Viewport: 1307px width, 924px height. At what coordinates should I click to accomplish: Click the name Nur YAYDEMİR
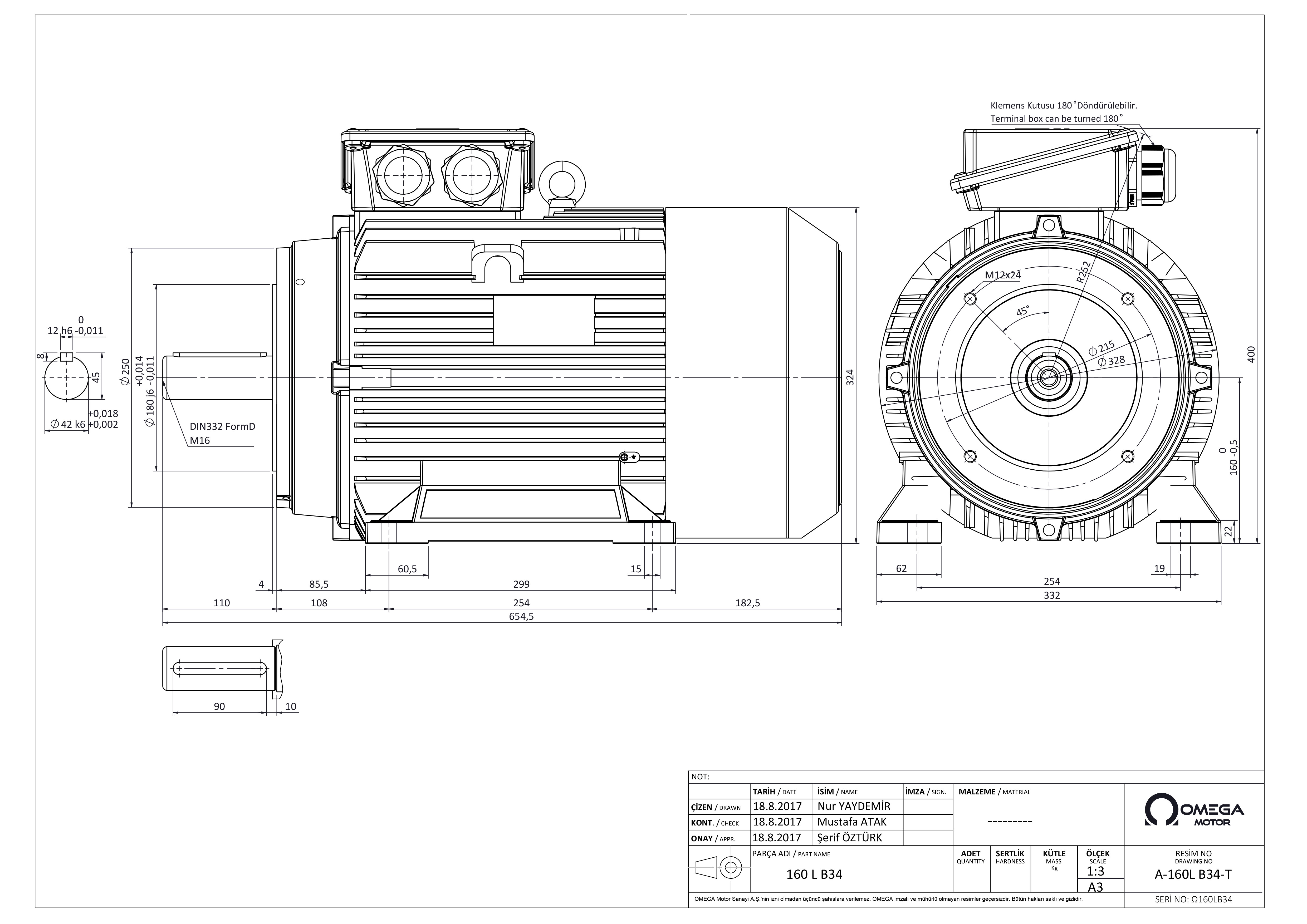tap(853, 806)
